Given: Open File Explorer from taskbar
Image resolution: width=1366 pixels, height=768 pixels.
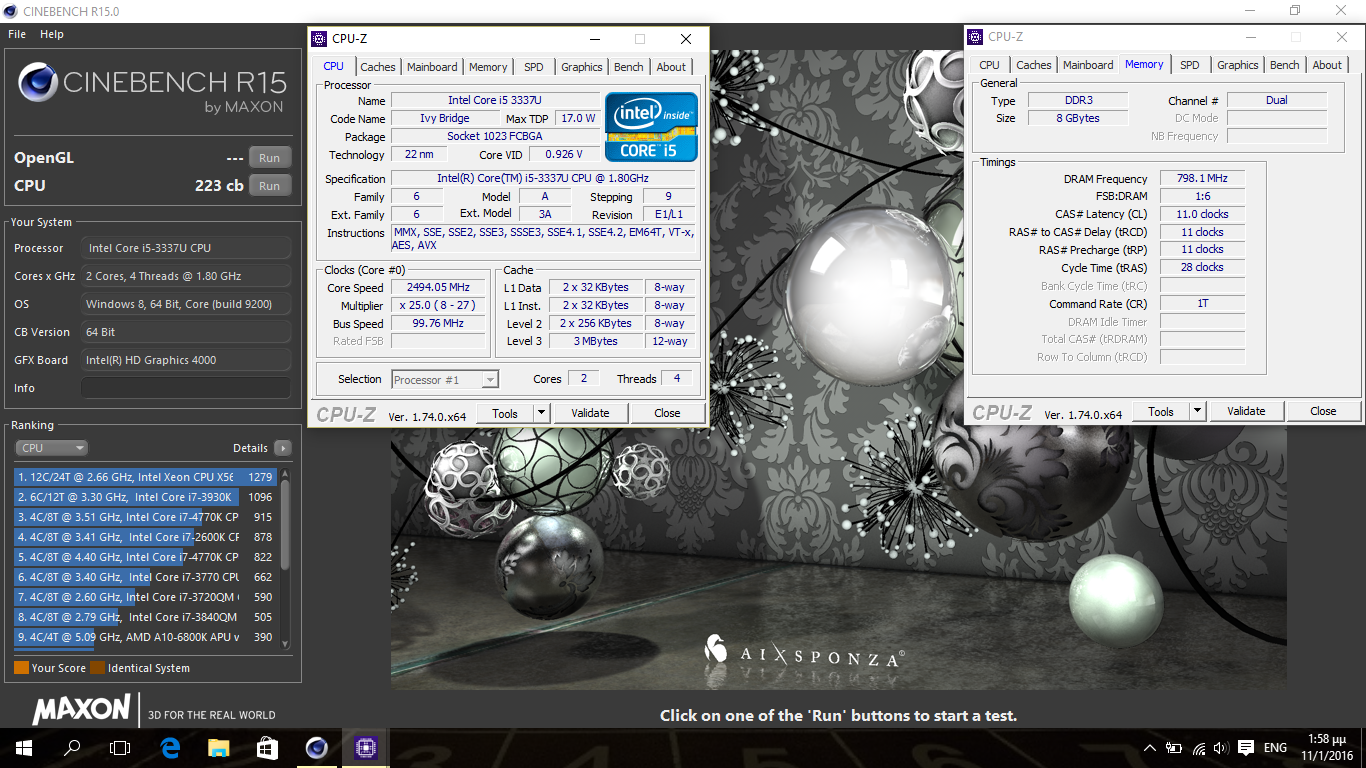Looking at the screenshot, I should coord(218,747).
